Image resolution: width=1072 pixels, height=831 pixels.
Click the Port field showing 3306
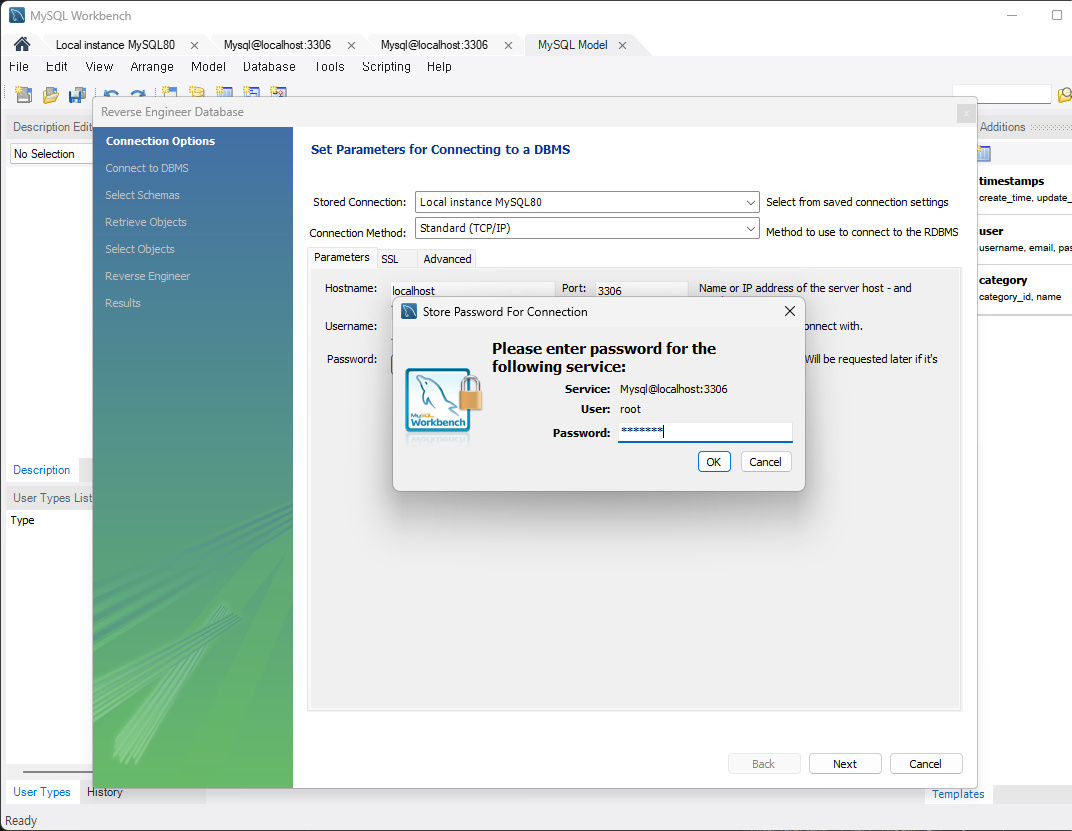[641, 290]
